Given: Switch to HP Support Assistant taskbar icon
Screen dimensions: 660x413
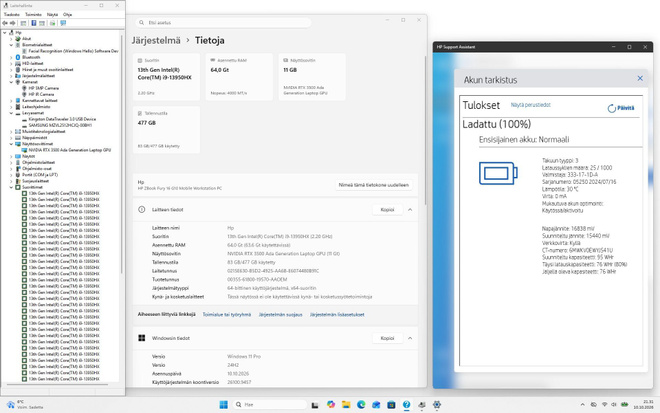Looking at the screenshot, I should click(x=407, y=405).
